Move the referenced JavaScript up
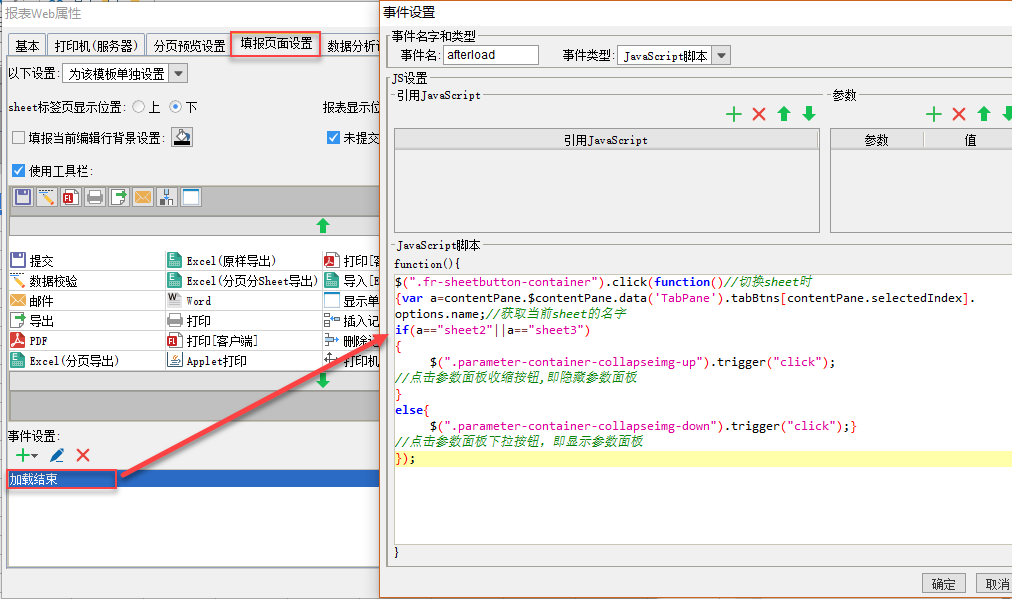Screen dimensions: 1012x599 pos(784,114)
